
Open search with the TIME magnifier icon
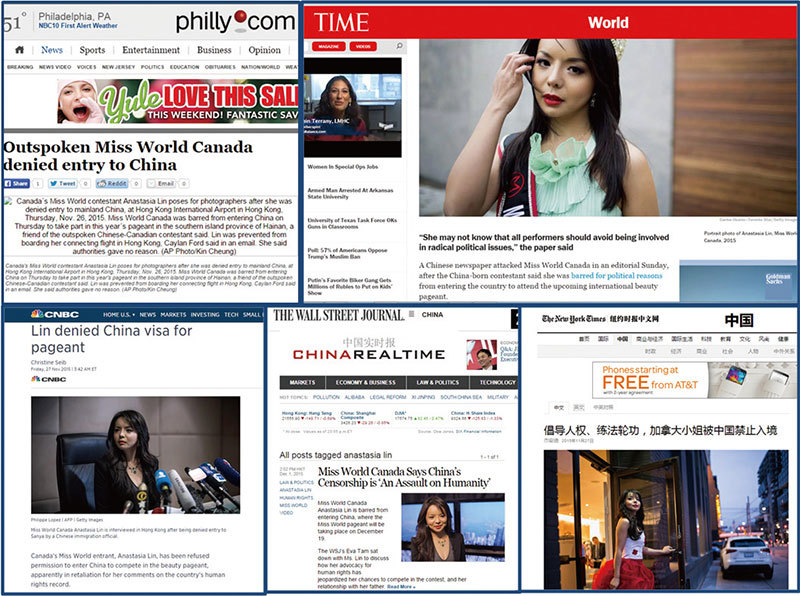coord(399,46)
